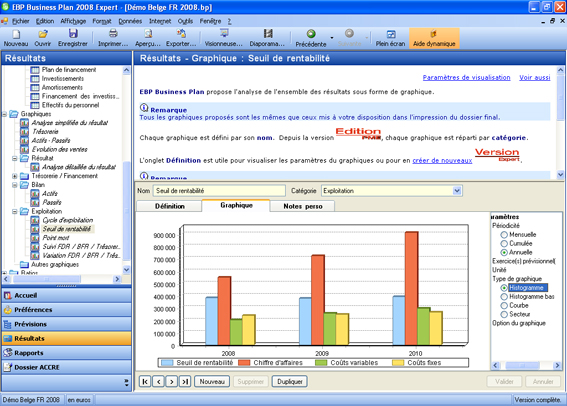
Task: Open the Affichage menu
Action: (x=73, y=21)
